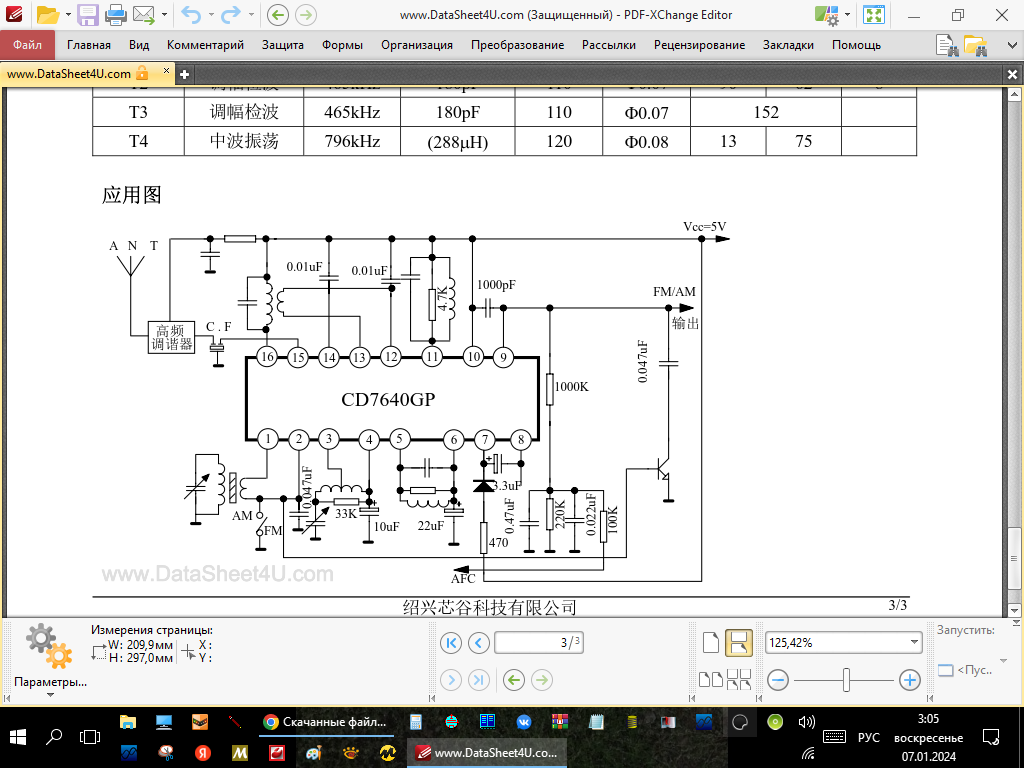Open Chrome Скачанные файлы taskbar window
This screenshot has height=776, width=1028.
click(325, 722)
